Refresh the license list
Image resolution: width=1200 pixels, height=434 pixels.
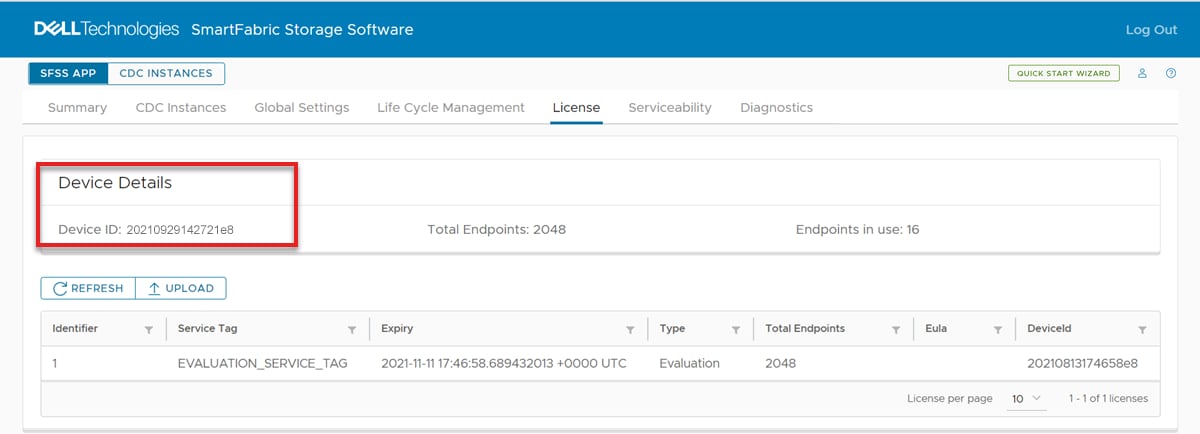point(88,288)
